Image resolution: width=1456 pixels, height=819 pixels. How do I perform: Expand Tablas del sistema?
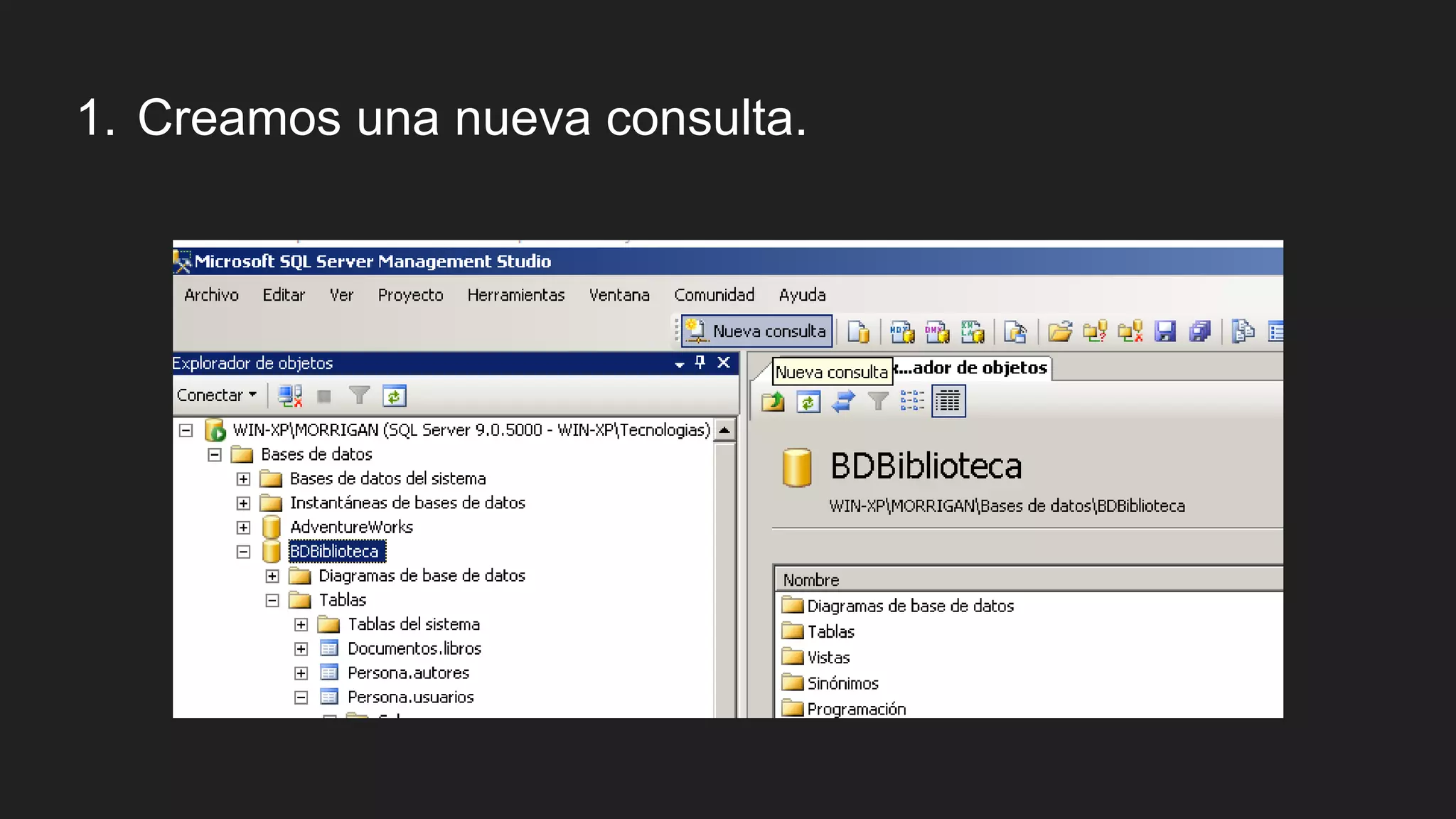[301, 625]
